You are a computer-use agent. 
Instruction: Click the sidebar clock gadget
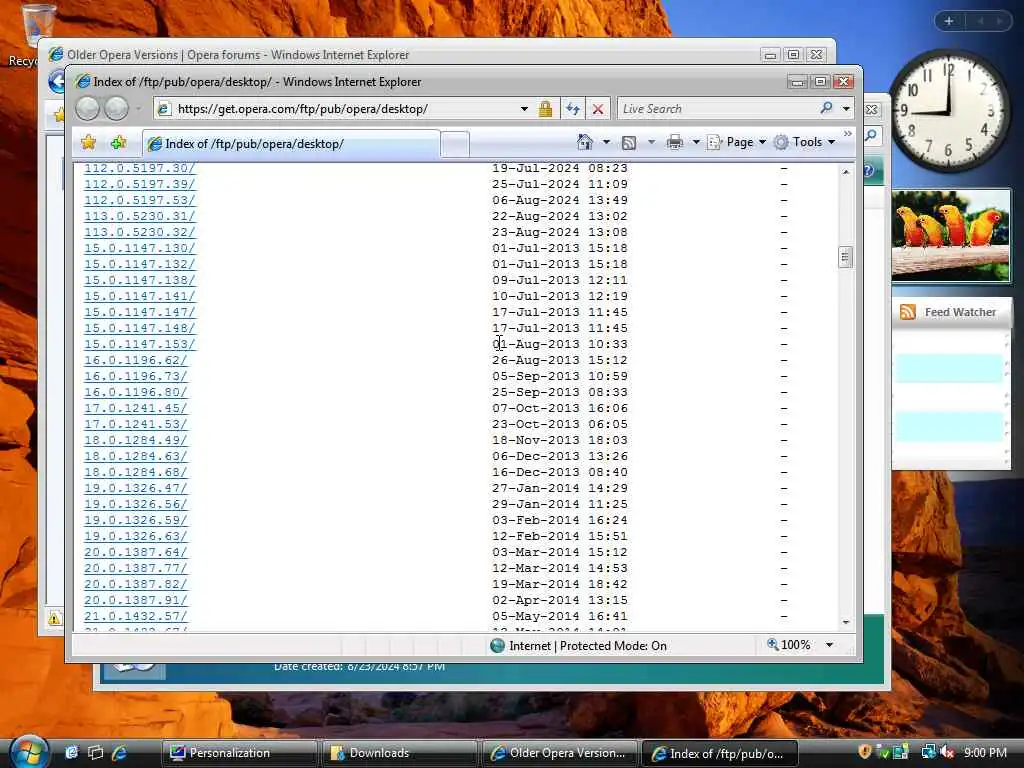pyautogui.click(x=949, y=112)
